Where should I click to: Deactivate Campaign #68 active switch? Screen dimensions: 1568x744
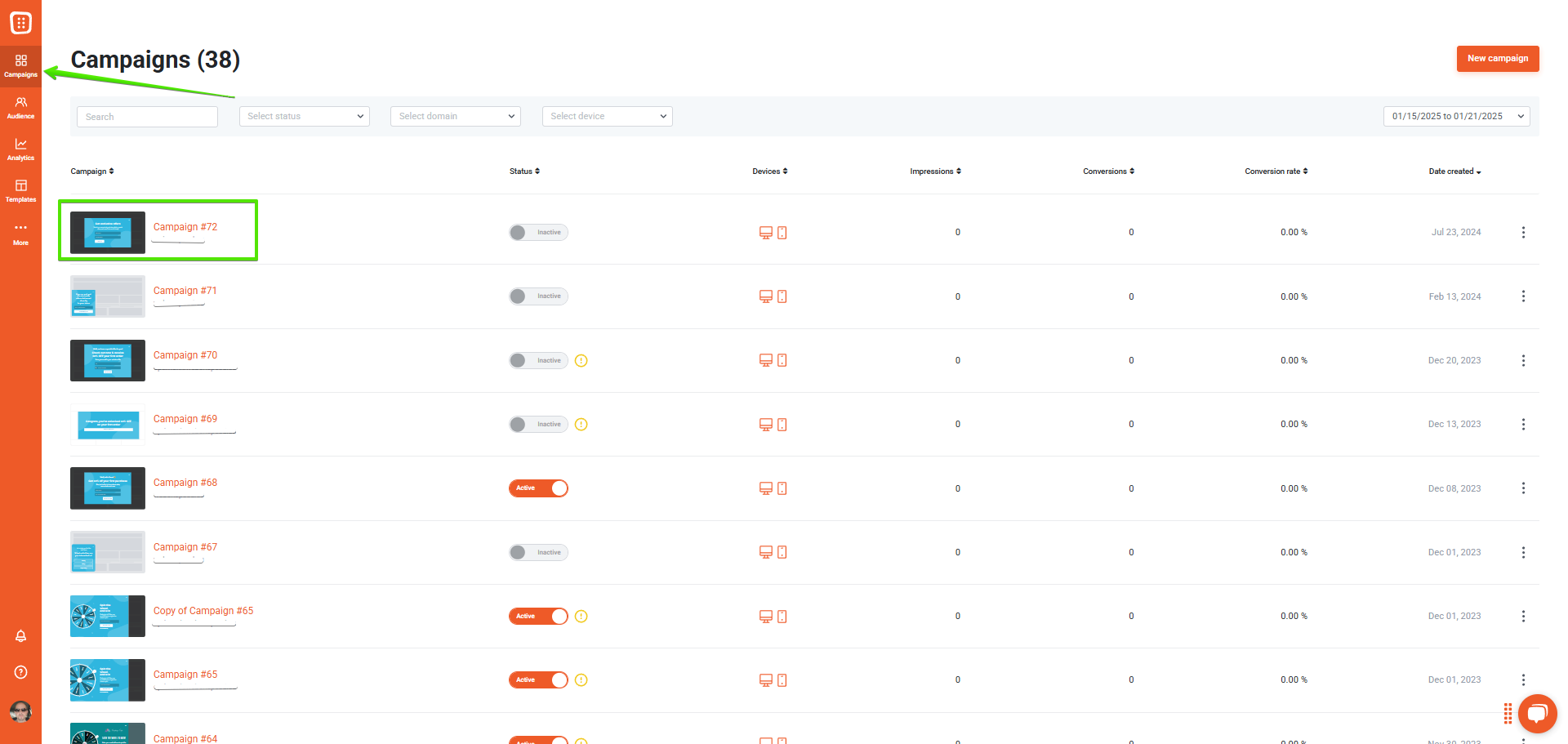pyautogui.click(x=538, y=488)
